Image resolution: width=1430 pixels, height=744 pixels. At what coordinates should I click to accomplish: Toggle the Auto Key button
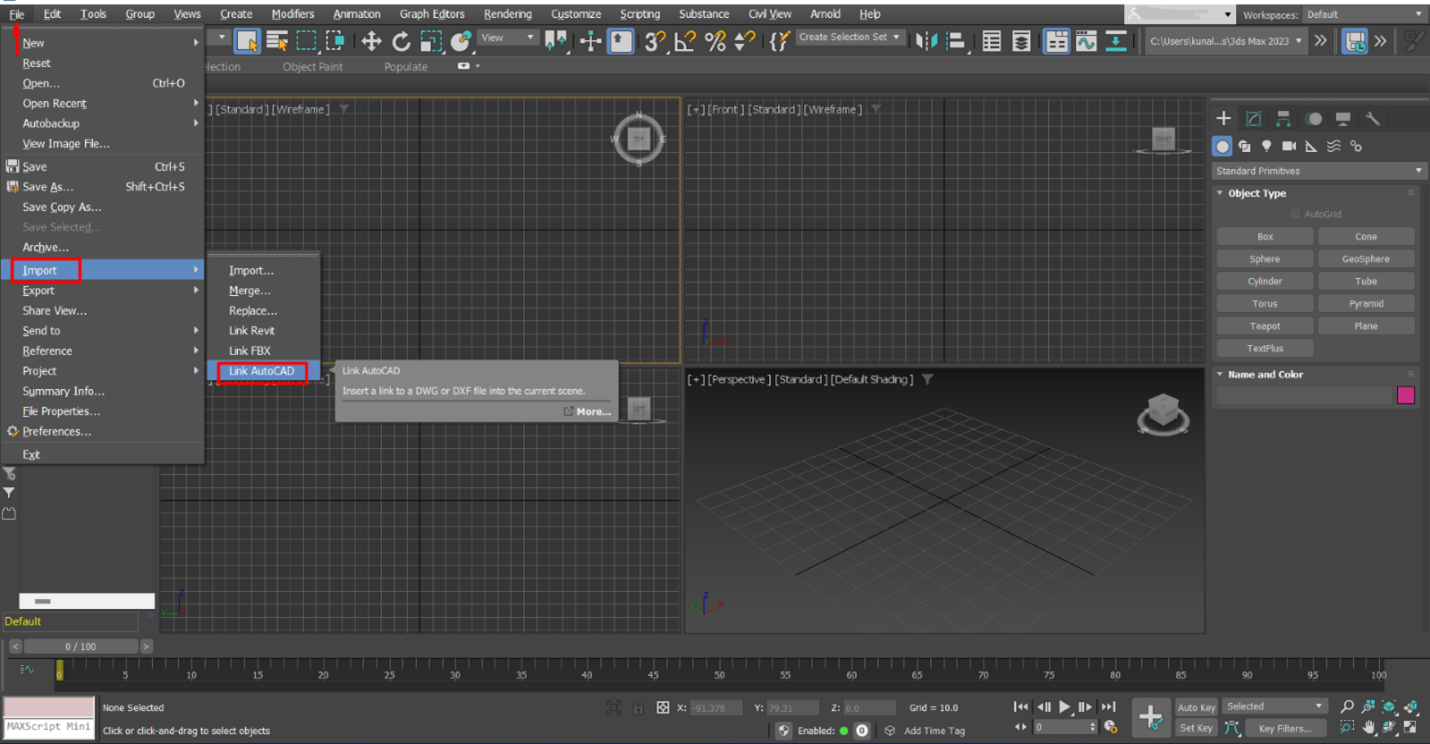click(1196, 707)
